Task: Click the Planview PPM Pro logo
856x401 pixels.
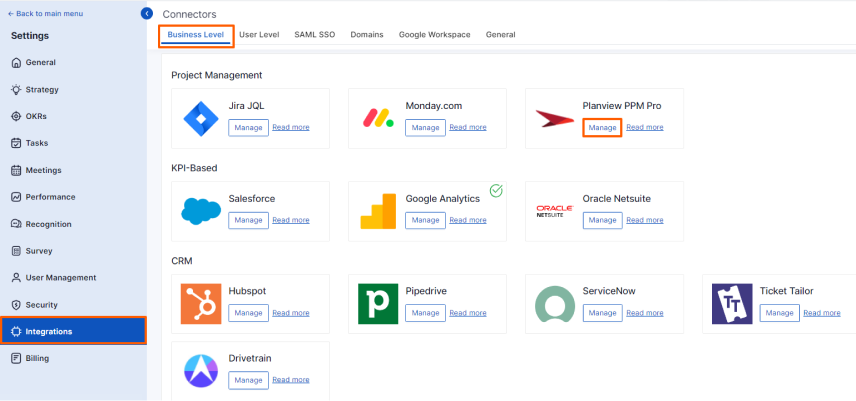Action: 555,118
